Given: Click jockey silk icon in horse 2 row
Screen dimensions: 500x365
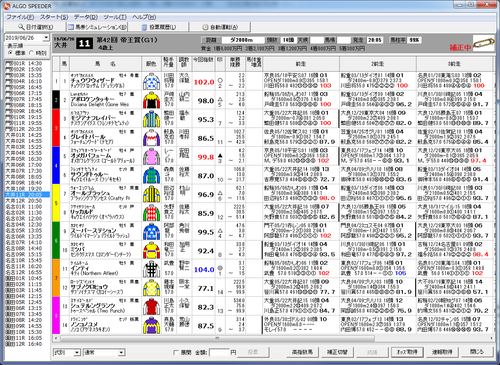Looking at the screenshot, I should click(151, 100).
